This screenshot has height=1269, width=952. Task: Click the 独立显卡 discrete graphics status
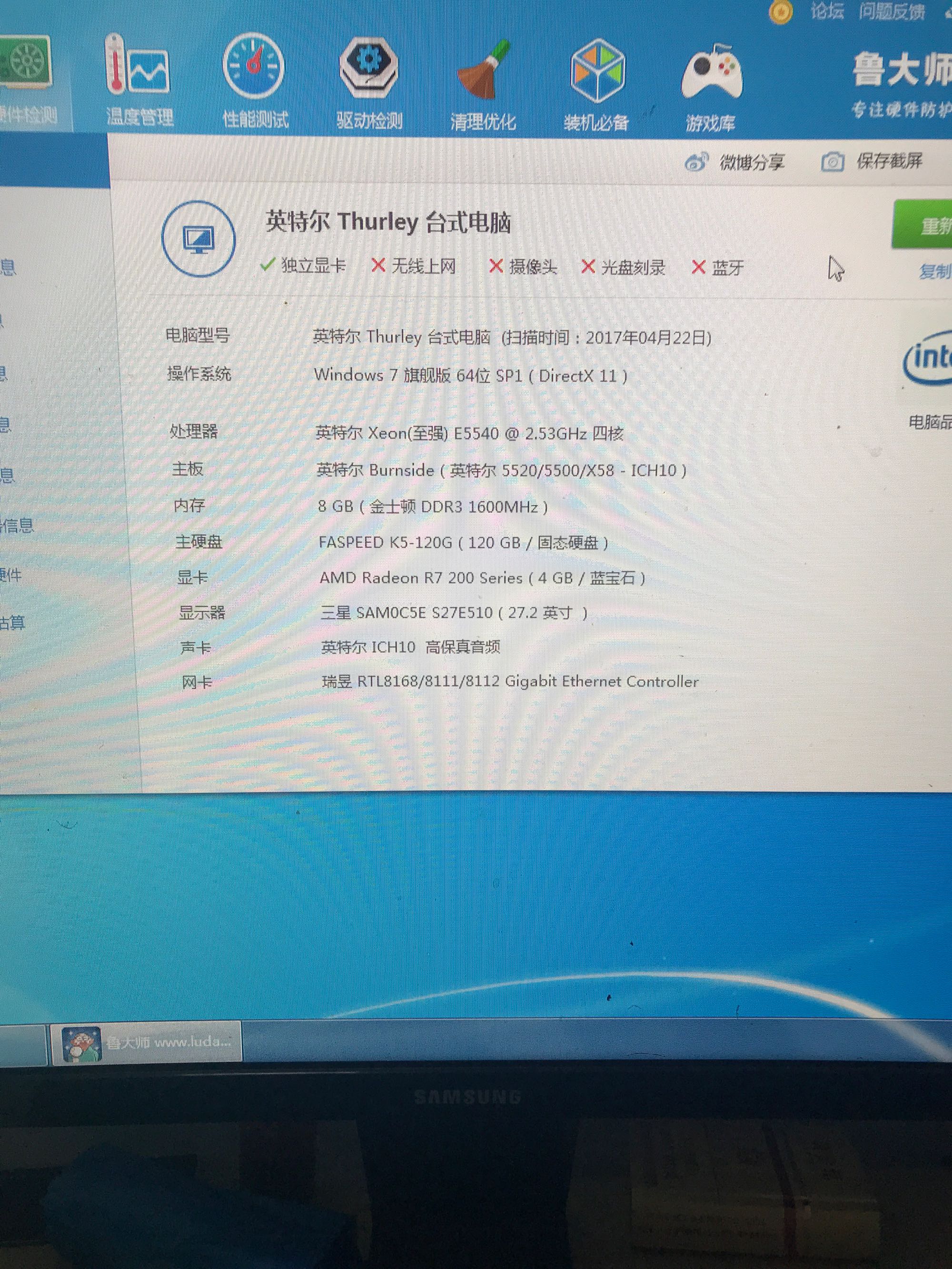coord(303,265)
